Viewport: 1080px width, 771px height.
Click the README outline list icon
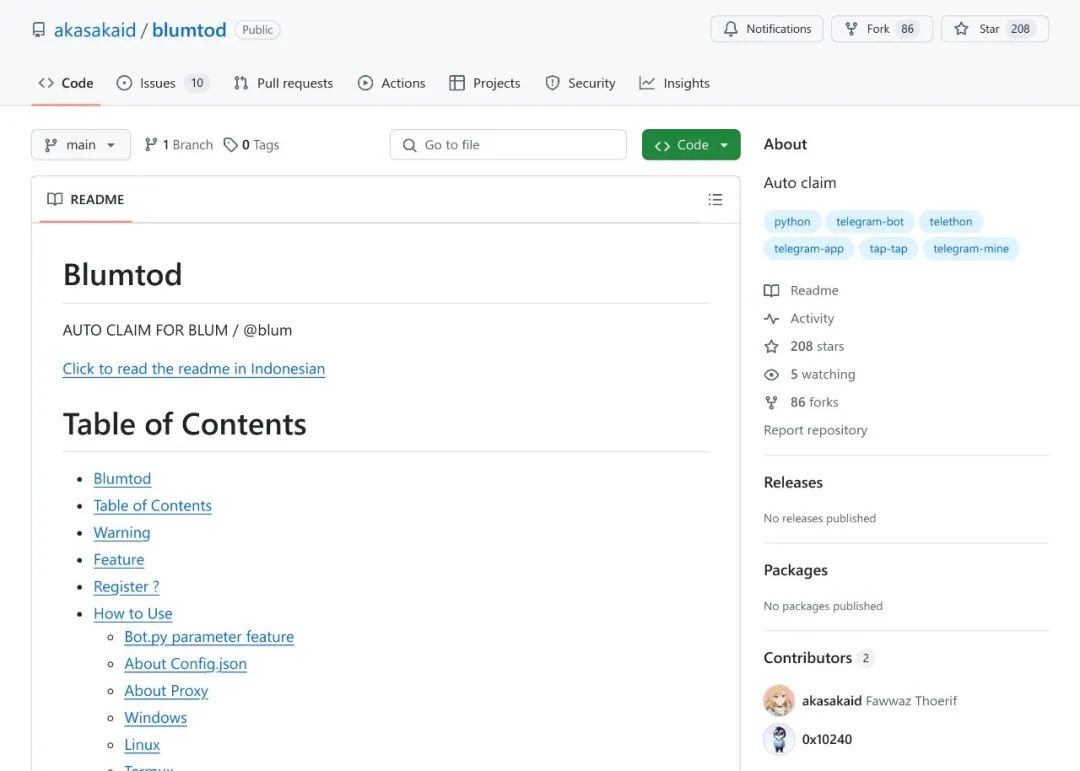click(715, 200)
